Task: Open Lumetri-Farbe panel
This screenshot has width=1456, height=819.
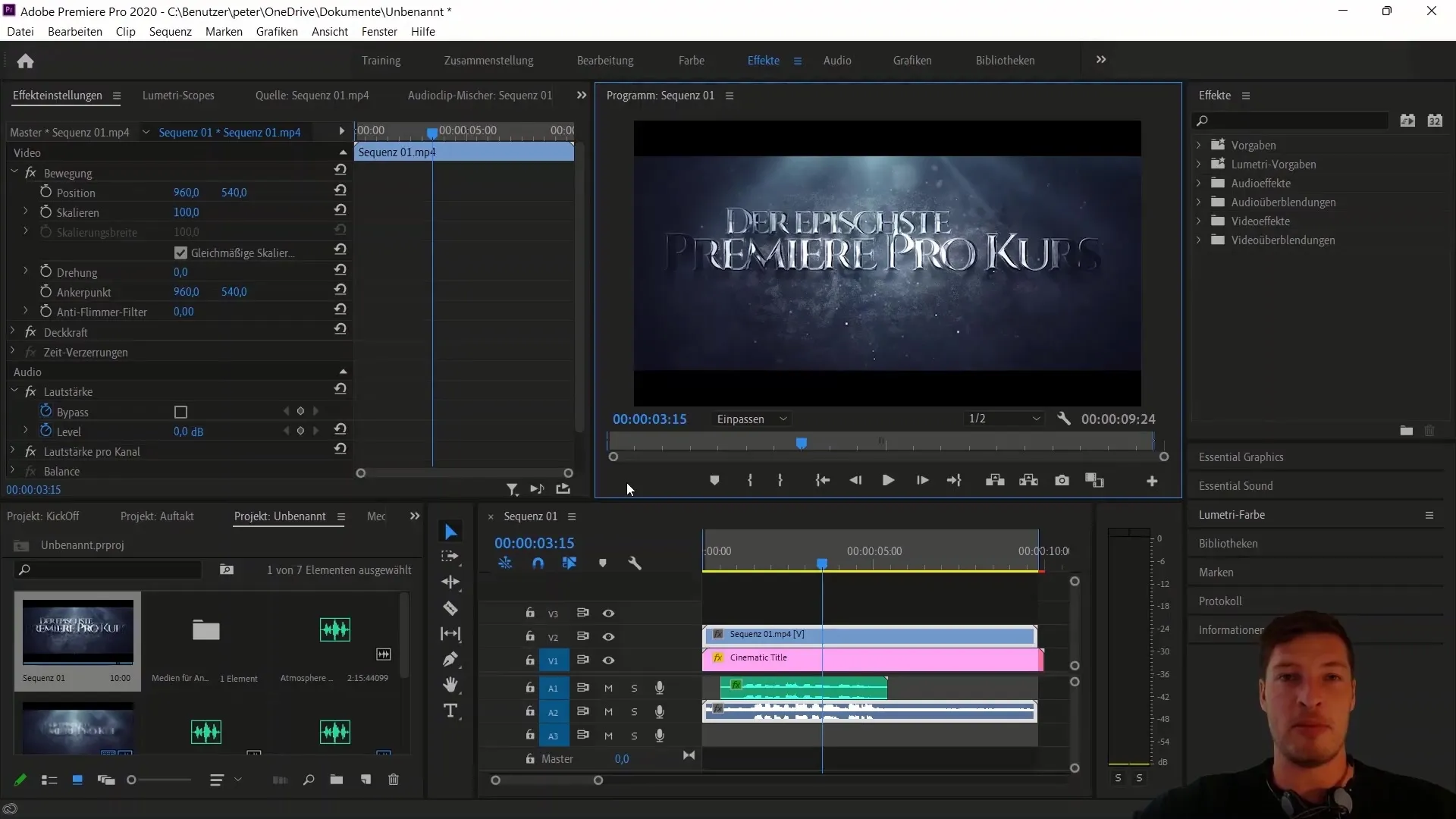Action: tap(1232, 515)
